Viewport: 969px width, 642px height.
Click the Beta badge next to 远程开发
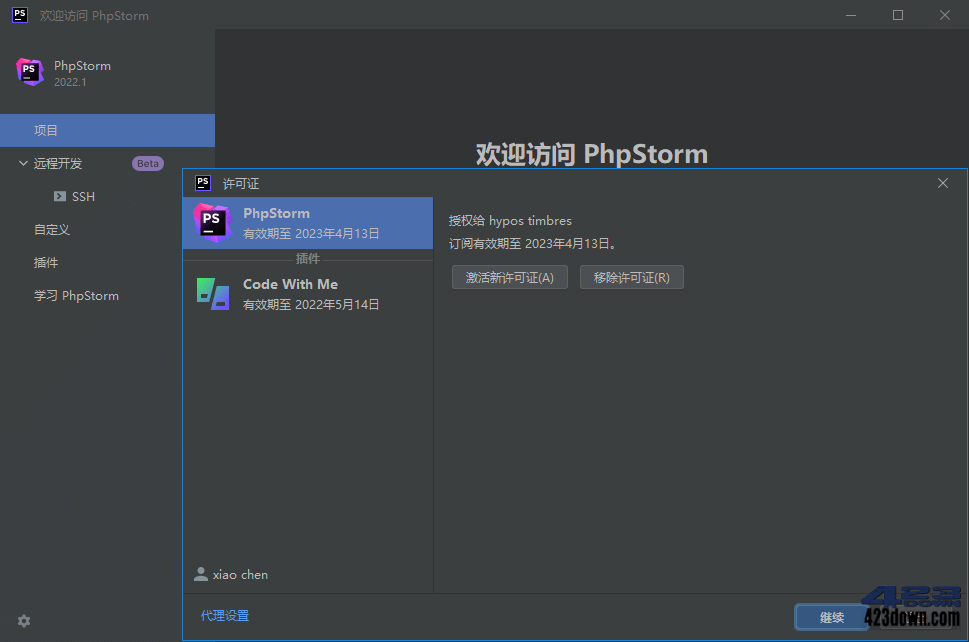pos(147,163)
